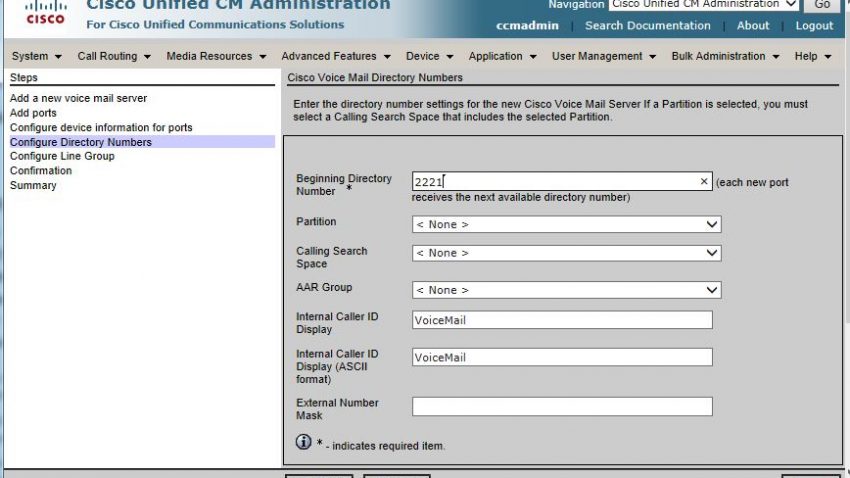
Task: Open the User Management menu
Action: [603, 57]
